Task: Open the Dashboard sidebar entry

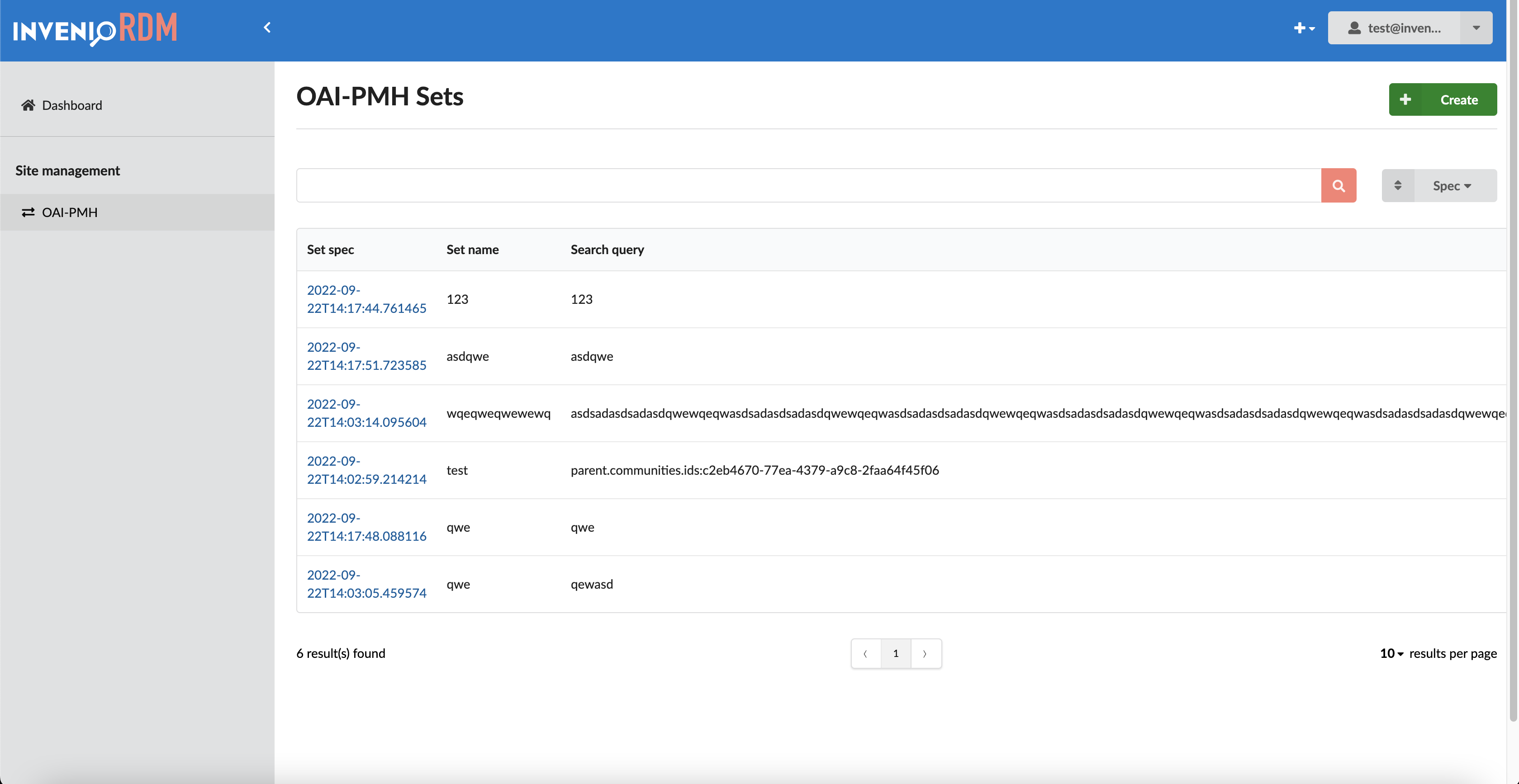Action: 71,104
